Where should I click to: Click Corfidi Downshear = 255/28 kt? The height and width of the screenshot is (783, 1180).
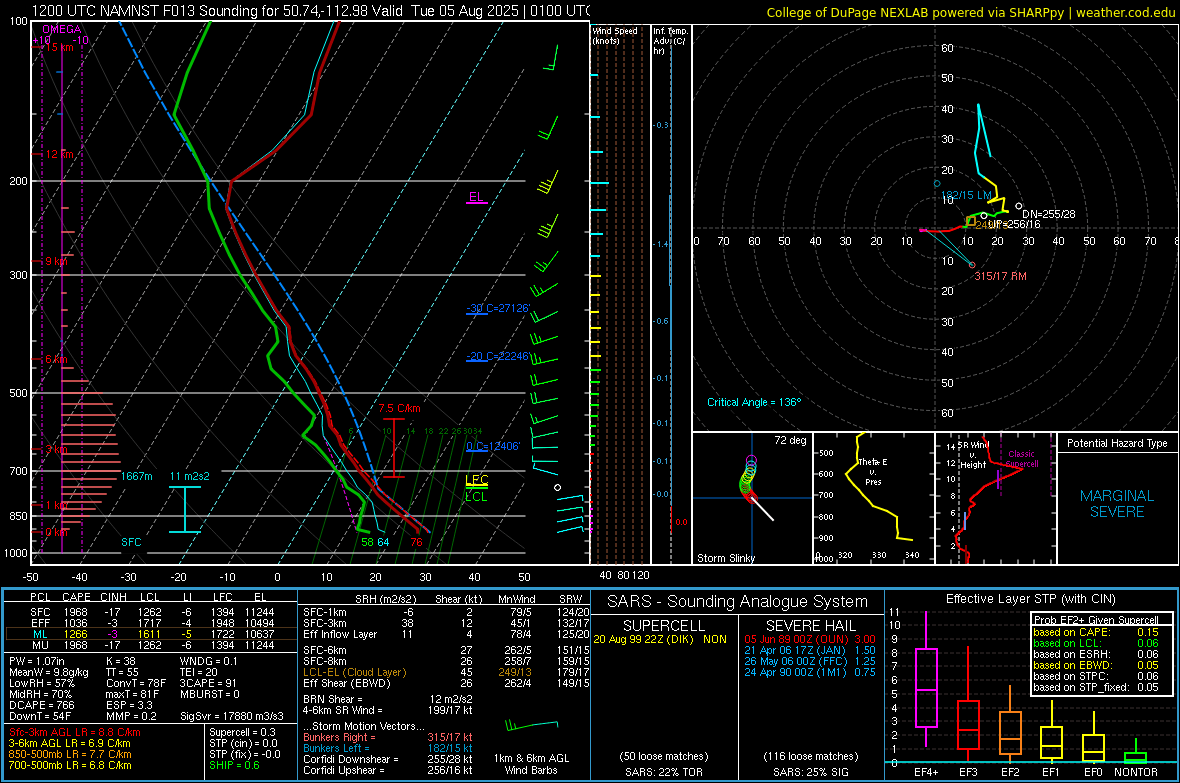click(388, 759)
